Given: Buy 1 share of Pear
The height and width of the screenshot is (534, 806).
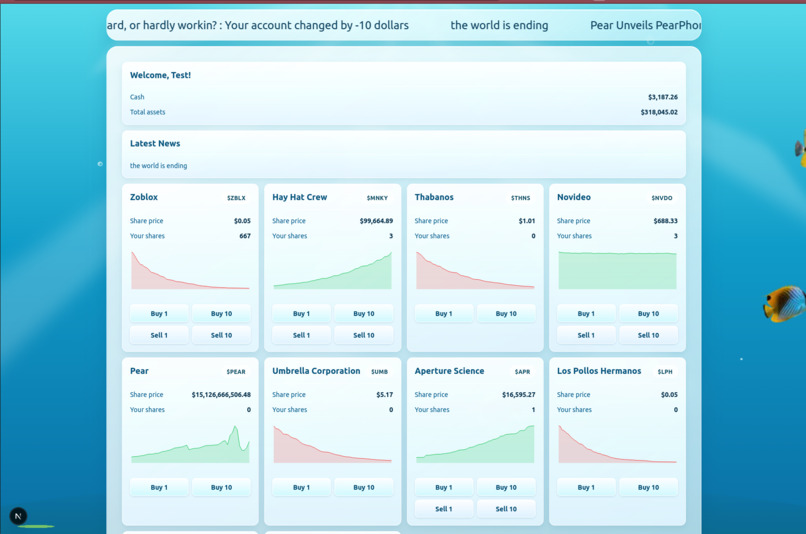Looking at the screenshot, I should (159, 487).
